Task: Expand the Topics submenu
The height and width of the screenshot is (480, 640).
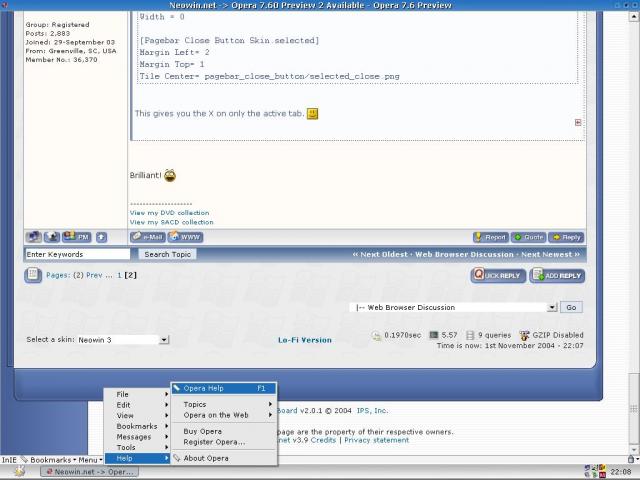Action: pos(224,404)
